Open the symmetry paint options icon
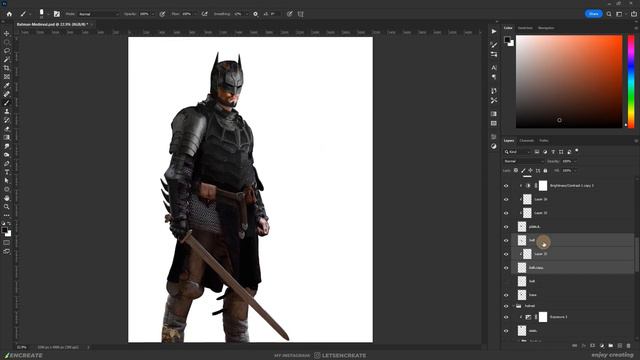The width and height of the screenshot is (640, 360). (300, 14)
